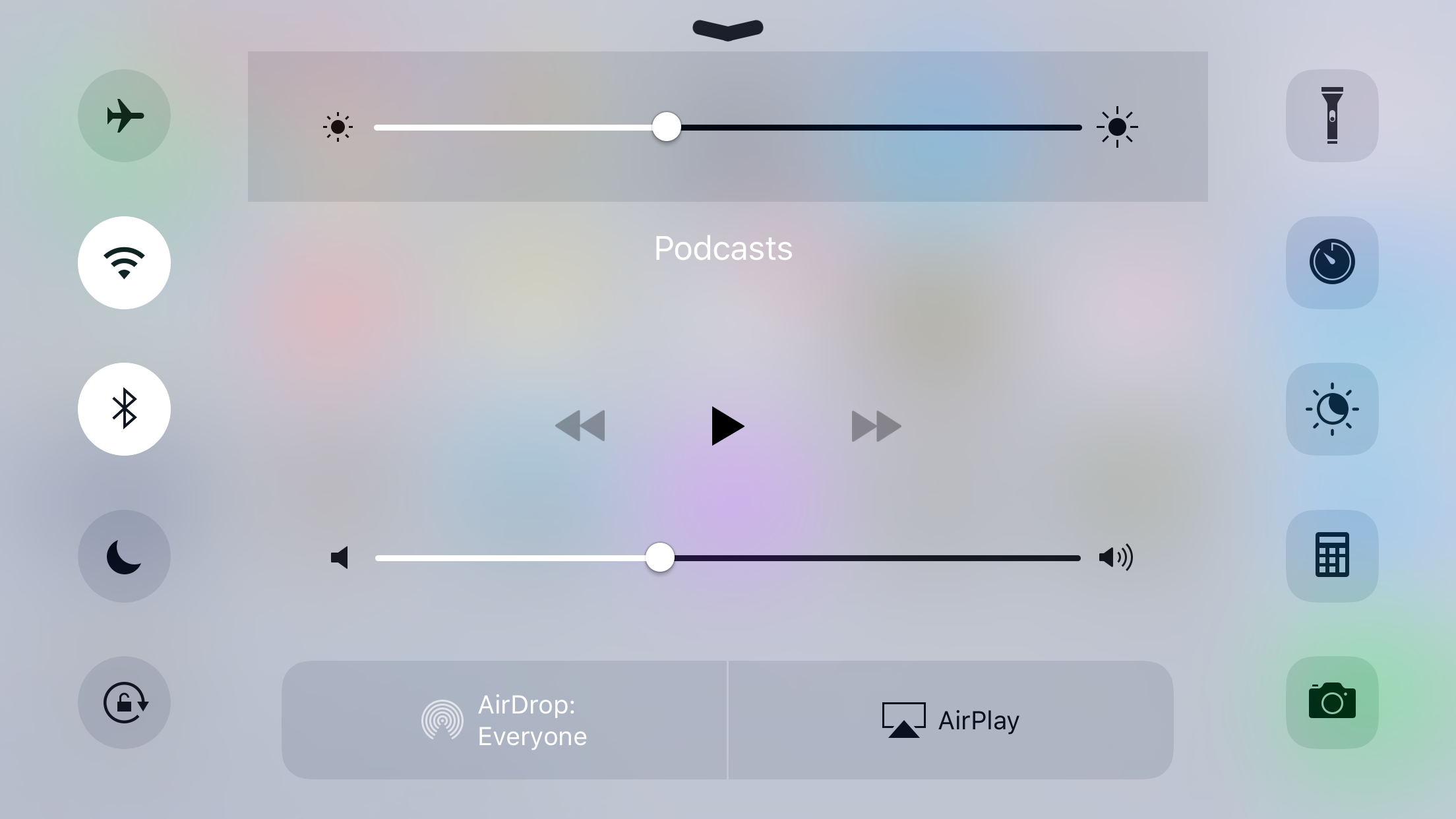The width and height of the screenshot is (1456, 819).
Task: Tap the Play button in Podcasts
Action: 727,426
